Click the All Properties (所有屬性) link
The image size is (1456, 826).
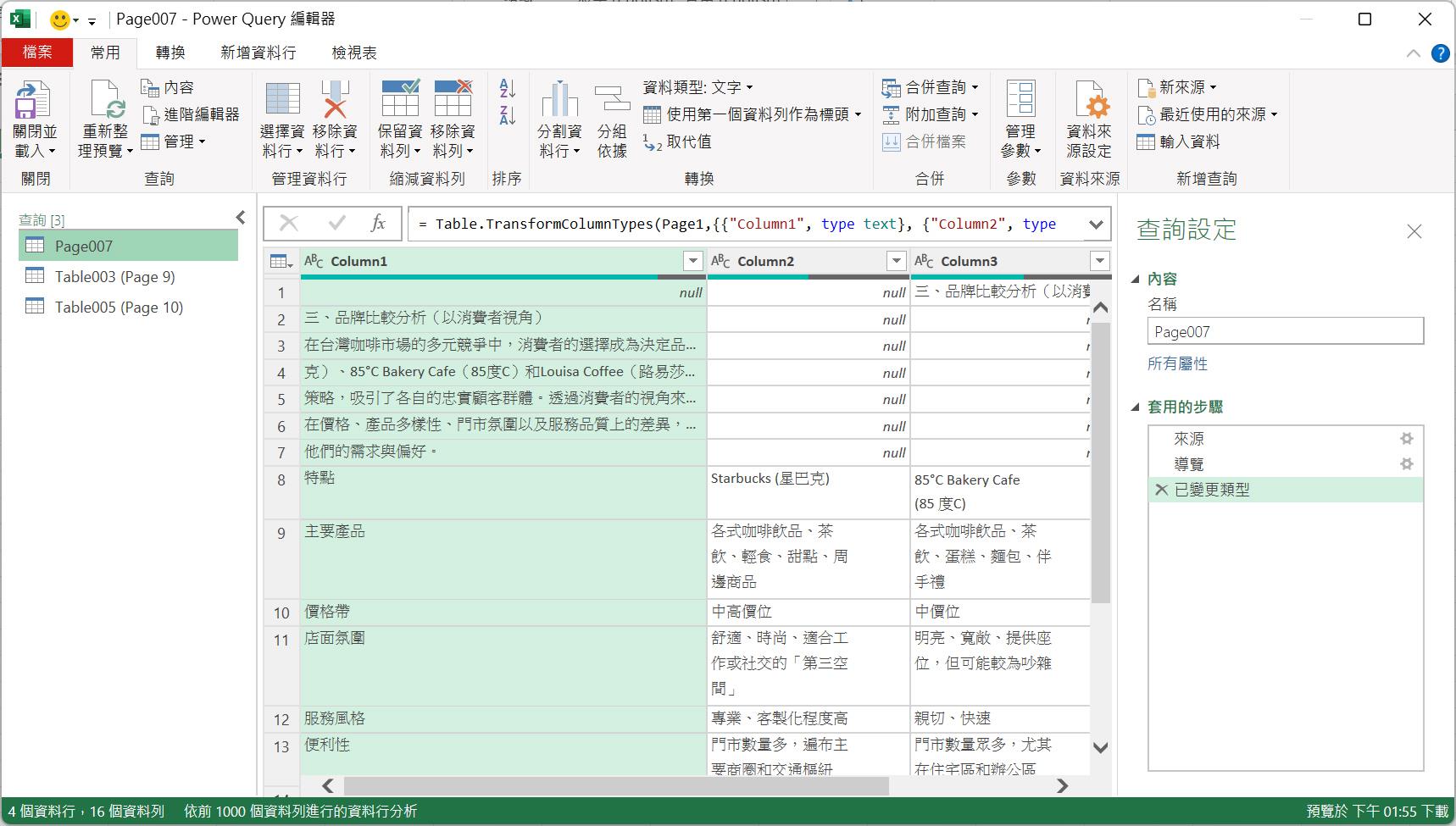click(1177, 363)
